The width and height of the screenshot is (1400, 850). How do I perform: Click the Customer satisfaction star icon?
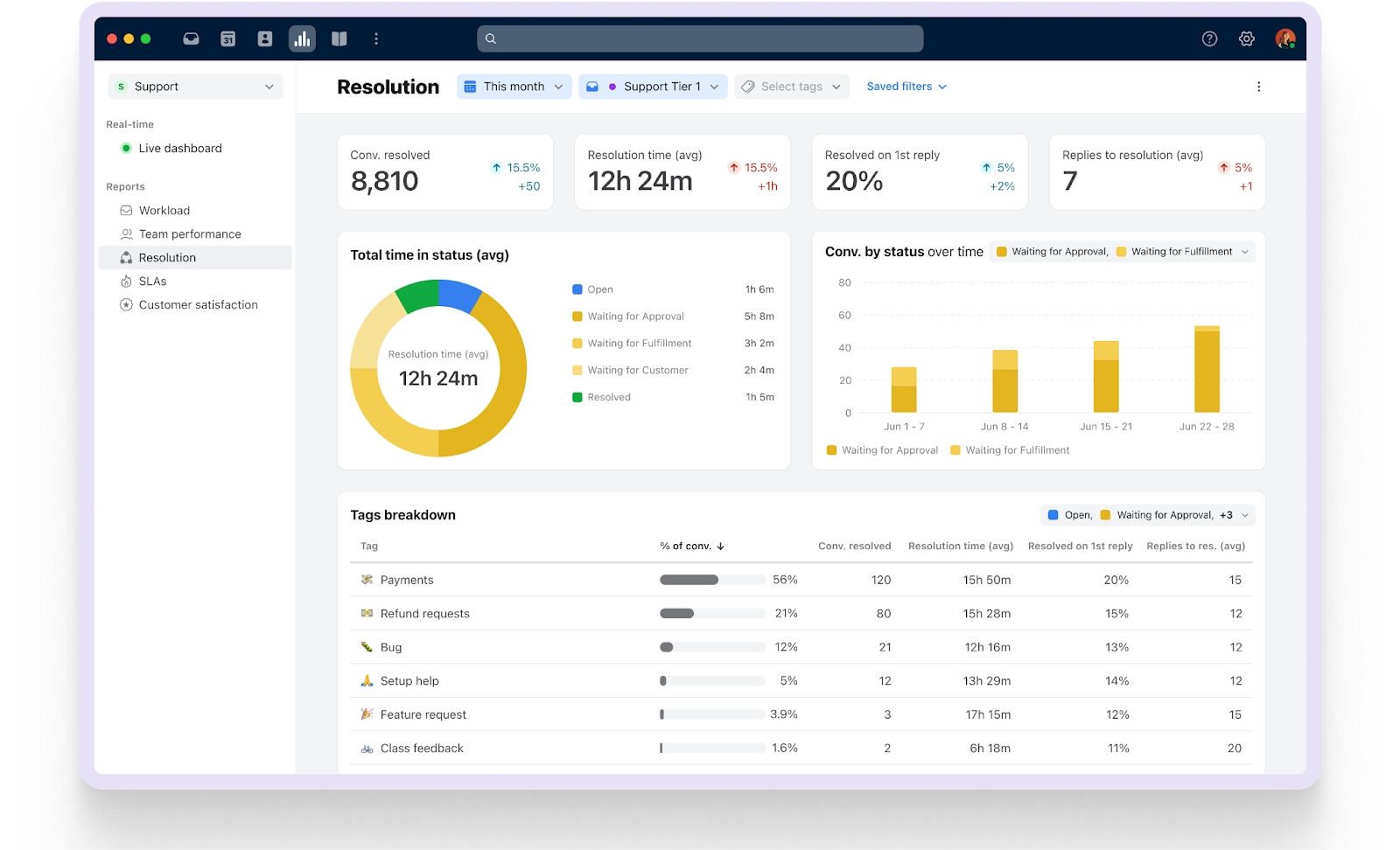click(x=126, y=305)
